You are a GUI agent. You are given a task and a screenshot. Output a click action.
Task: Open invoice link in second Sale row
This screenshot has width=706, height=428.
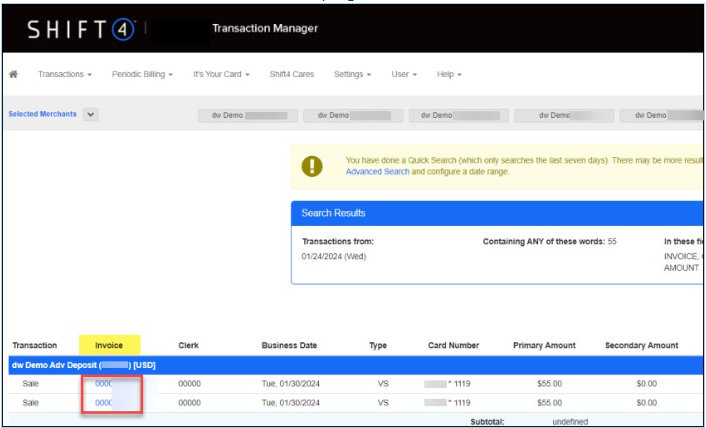103,403
